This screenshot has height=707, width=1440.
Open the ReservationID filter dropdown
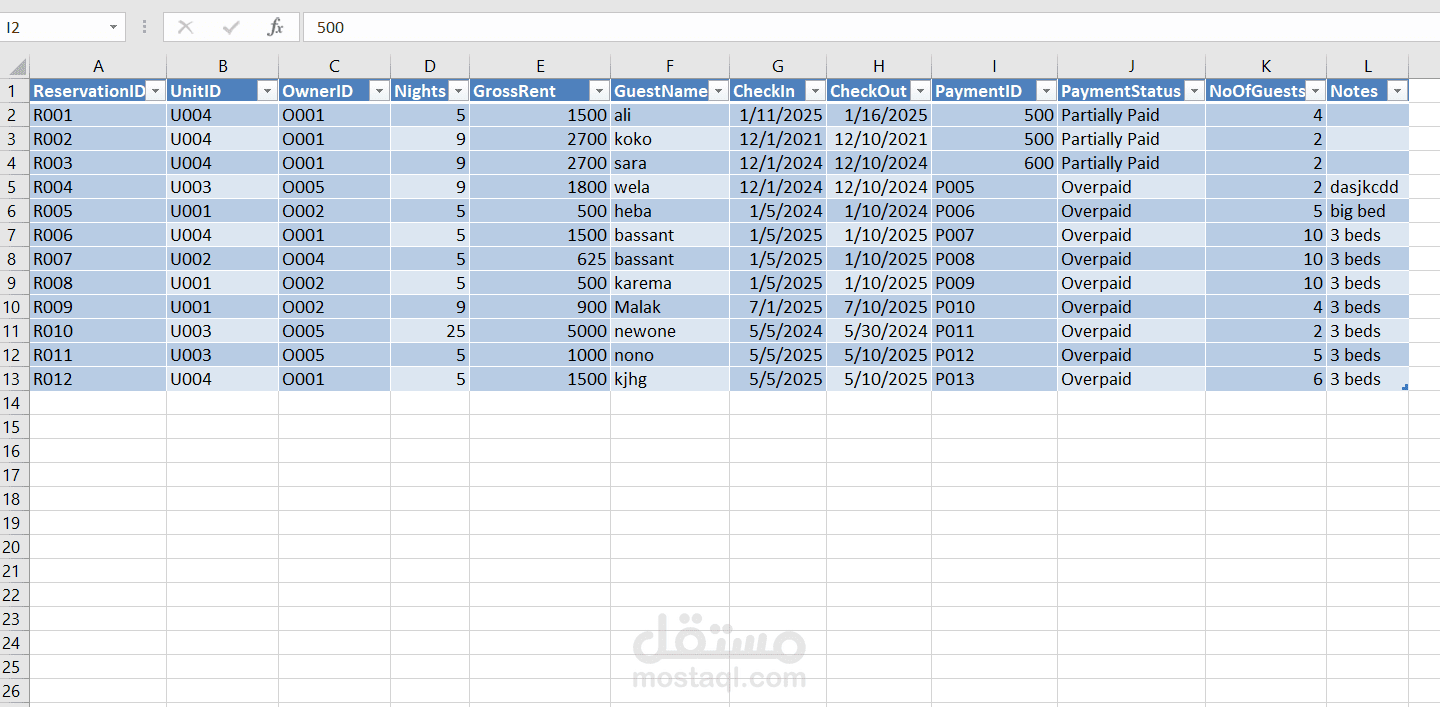(x=155, y=91)
